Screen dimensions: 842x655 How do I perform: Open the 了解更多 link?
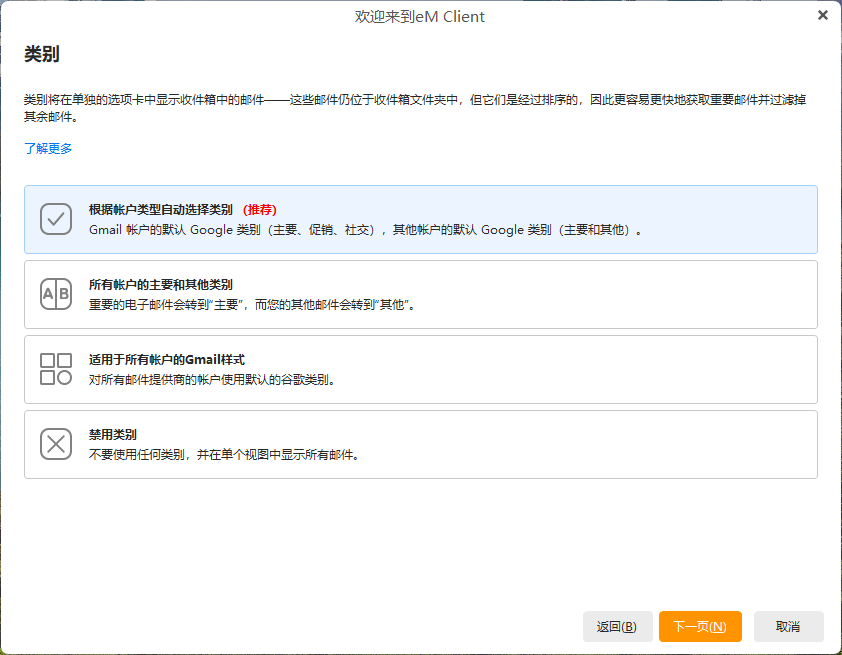tap(48, 148)
